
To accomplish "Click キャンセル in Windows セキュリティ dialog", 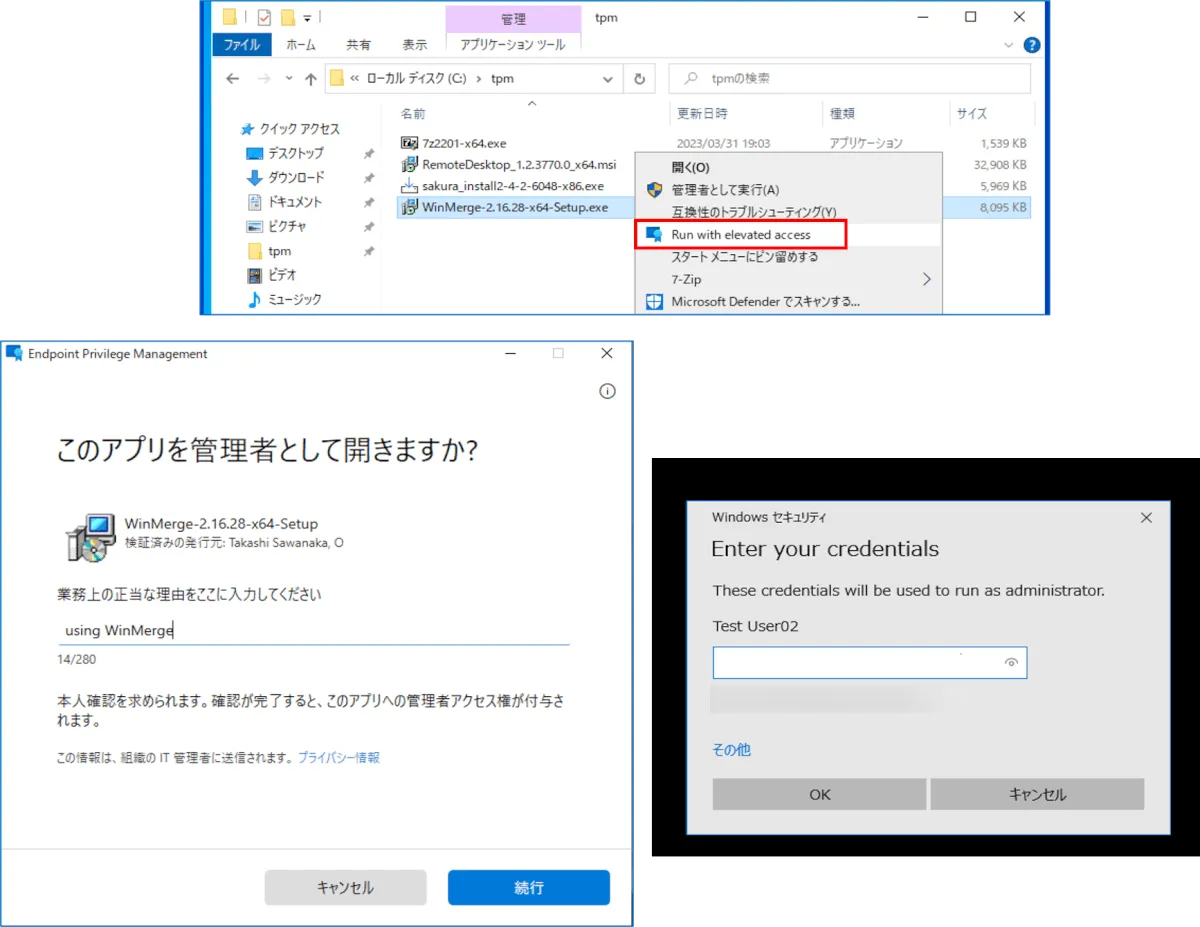I will tap(1037, 794).
